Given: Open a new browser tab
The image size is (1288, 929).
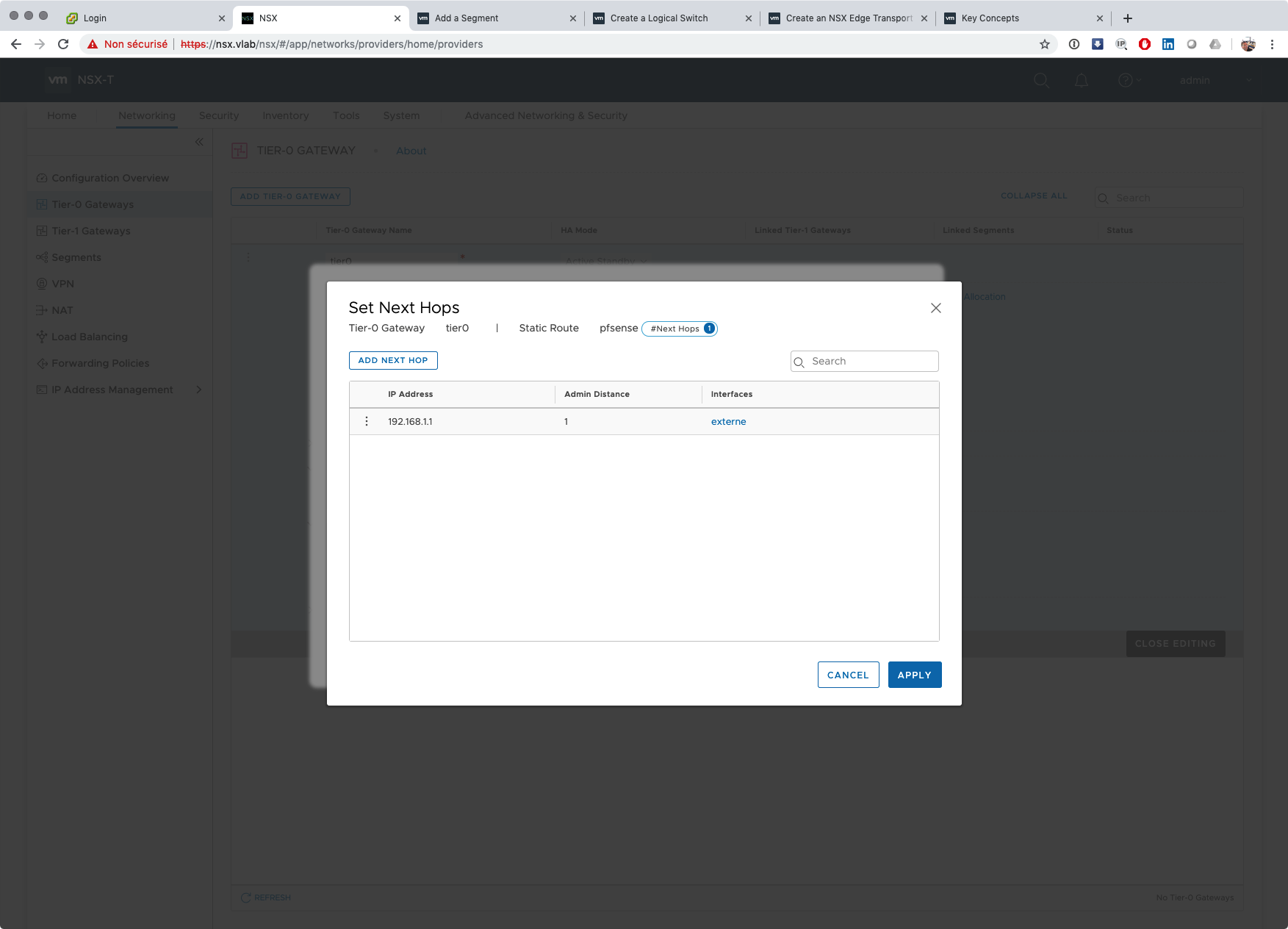Looking at the screenshot, I should 1128,18.
